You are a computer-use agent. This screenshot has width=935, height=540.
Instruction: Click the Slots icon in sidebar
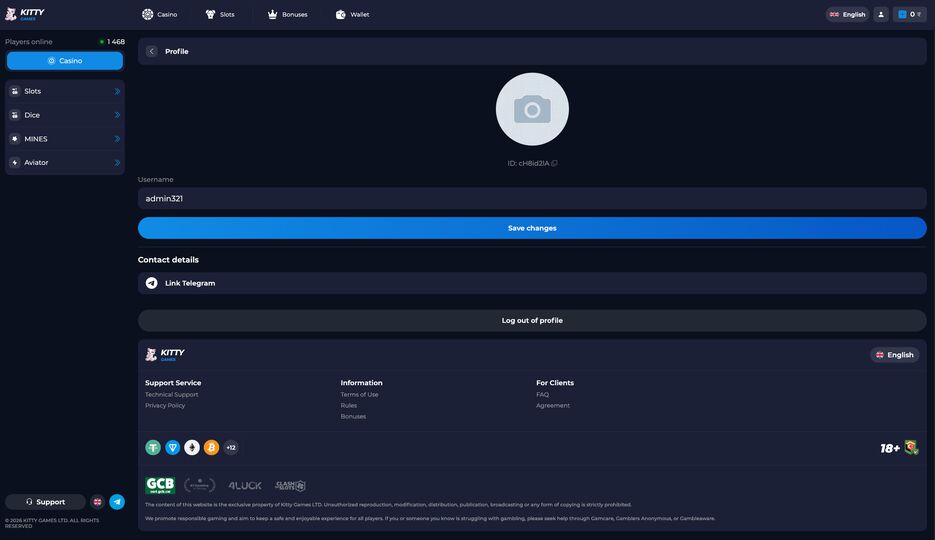tap(15, 91)
